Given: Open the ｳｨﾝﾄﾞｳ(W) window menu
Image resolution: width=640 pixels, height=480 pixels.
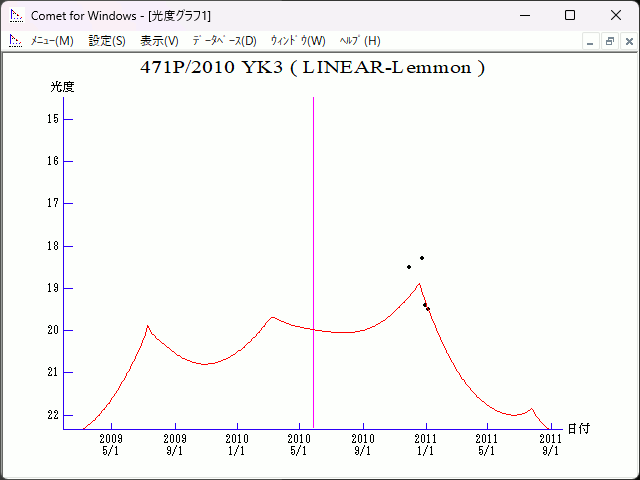Looking at the screenshot, I should [x=298, y=41].
